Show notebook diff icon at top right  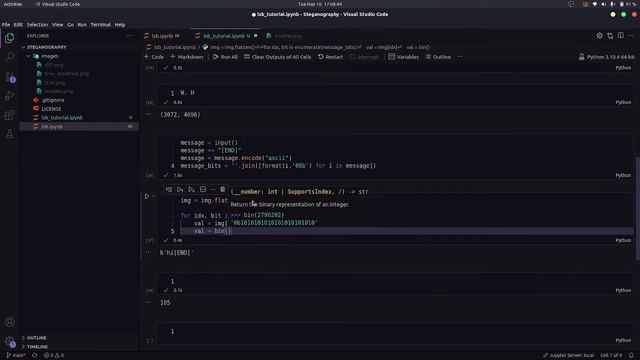(610, 36)
